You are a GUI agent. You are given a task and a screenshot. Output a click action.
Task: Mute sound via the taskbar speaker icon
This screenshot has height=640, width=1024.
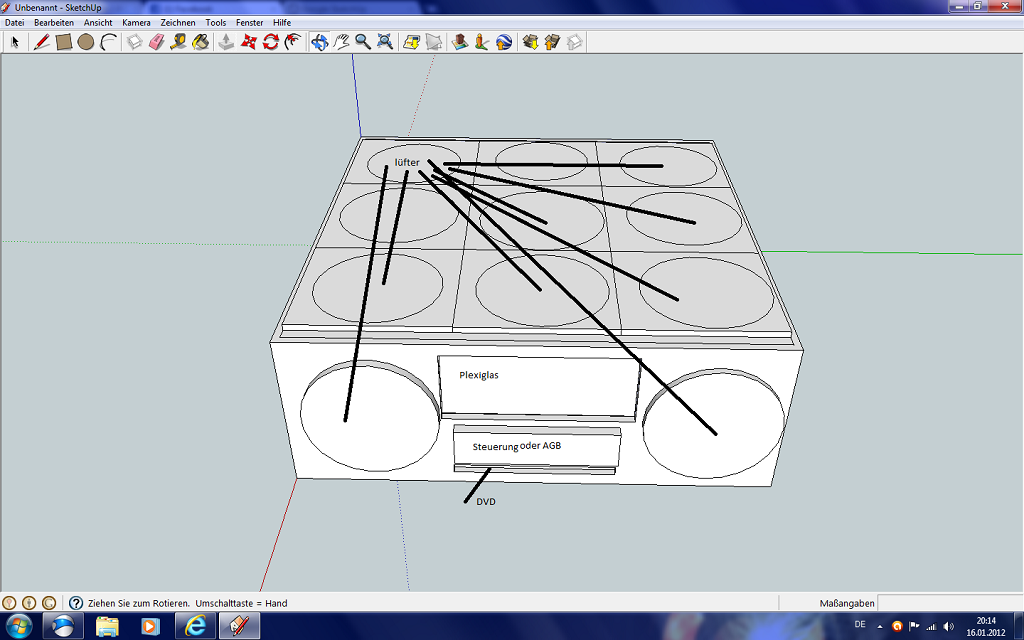[x=948, y=626]
